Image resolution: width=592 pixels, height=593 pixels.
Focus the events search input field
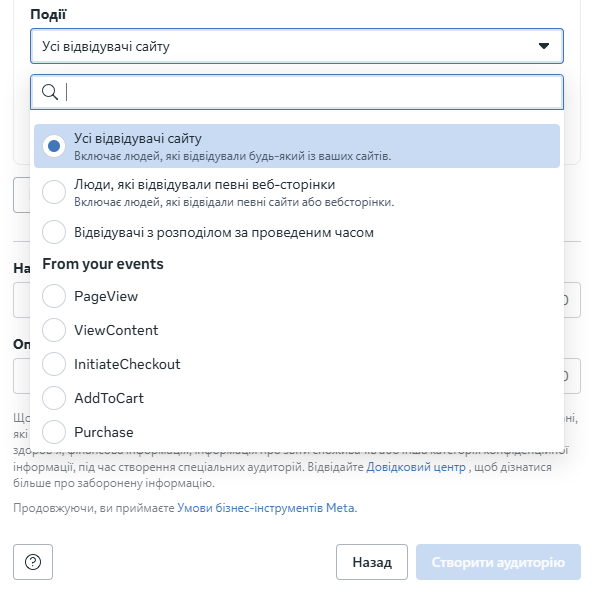(x=297, y=92)
